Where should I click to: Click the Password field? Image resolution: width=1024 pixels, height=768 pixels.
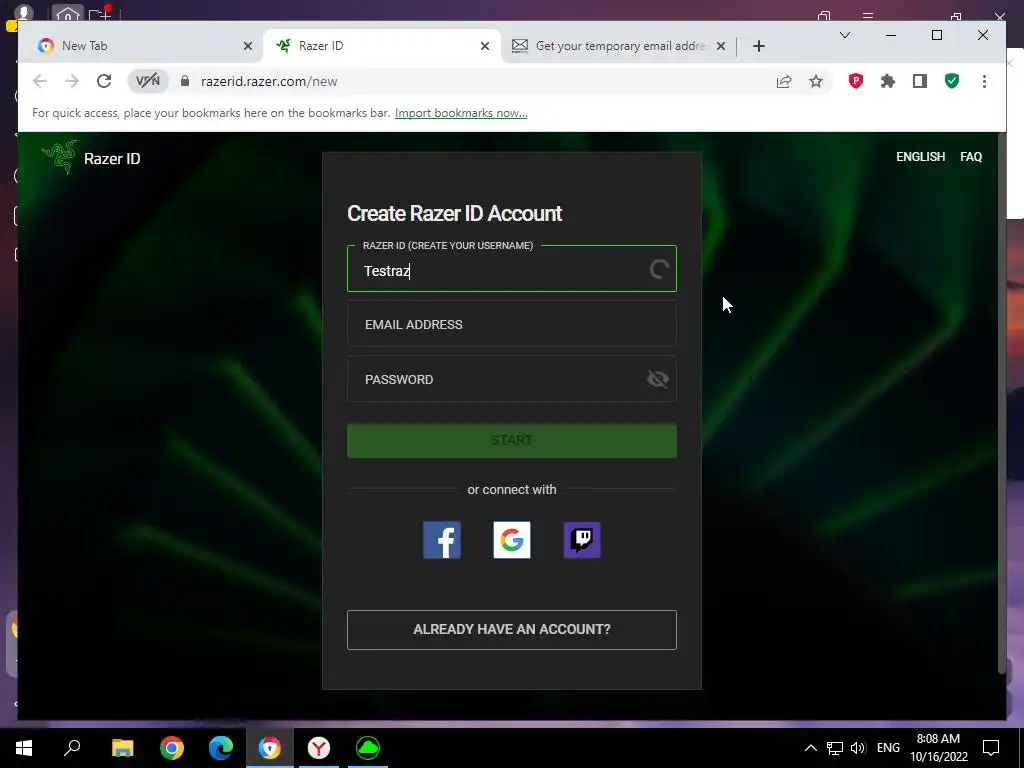click(512, 379)
